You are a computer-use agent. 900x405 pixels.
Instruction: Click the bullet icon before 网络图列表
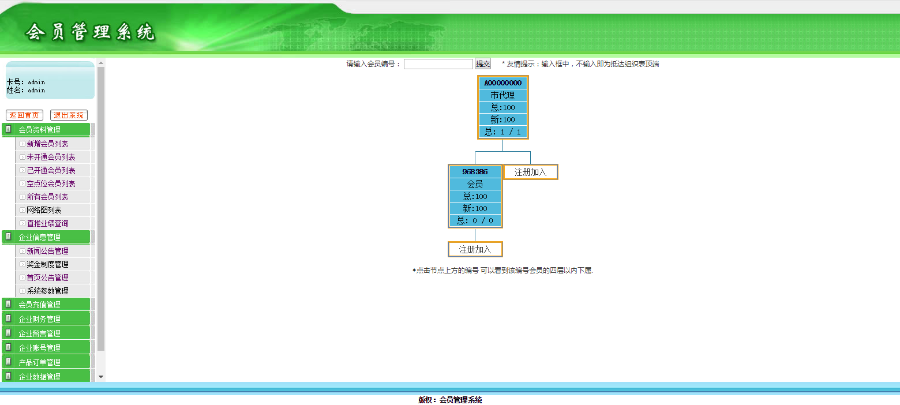(22, 210)
